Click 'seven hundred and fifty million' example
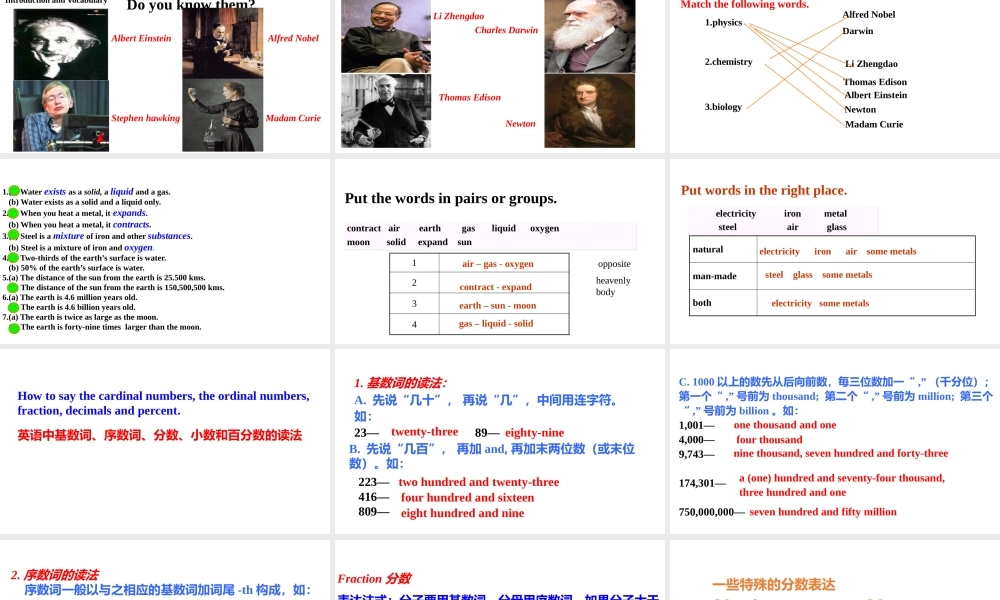Viewport: 1000px width, 600px height. [x=823, y=512]
